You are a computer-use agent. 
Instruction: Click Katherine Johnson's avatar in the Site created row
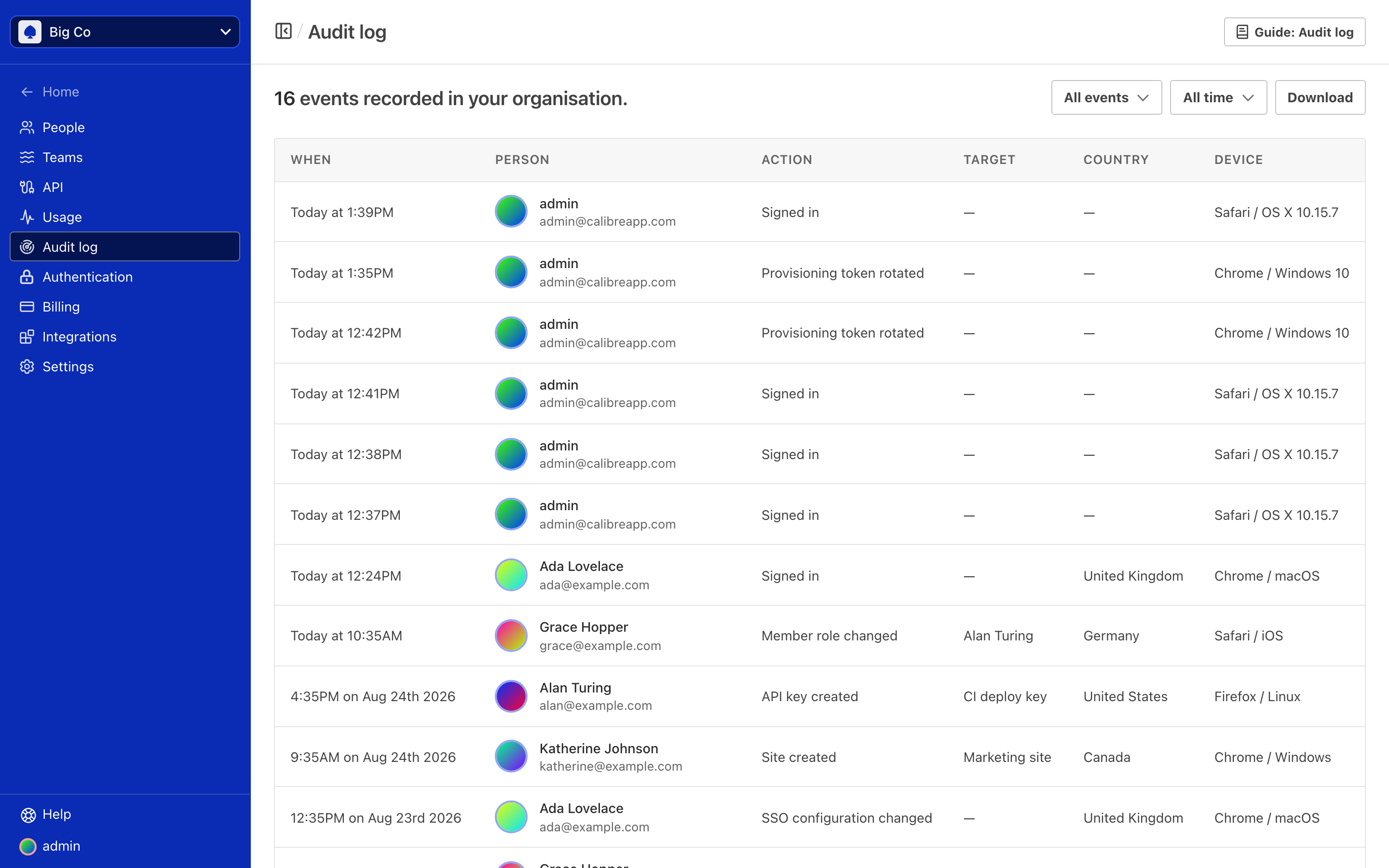point(511,757)
